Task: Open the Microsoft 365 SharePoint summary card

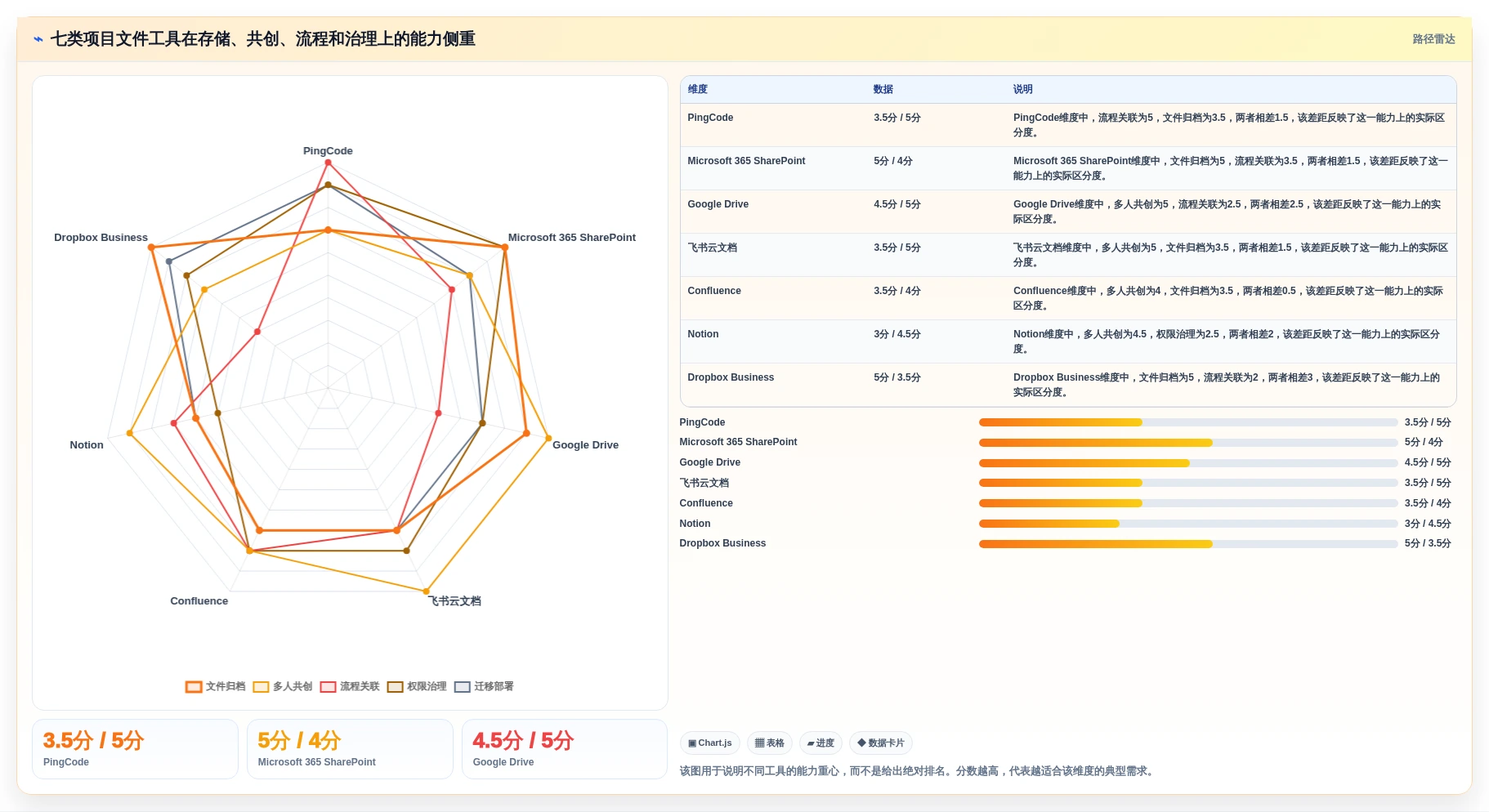Action: click(x=350, y=749)
